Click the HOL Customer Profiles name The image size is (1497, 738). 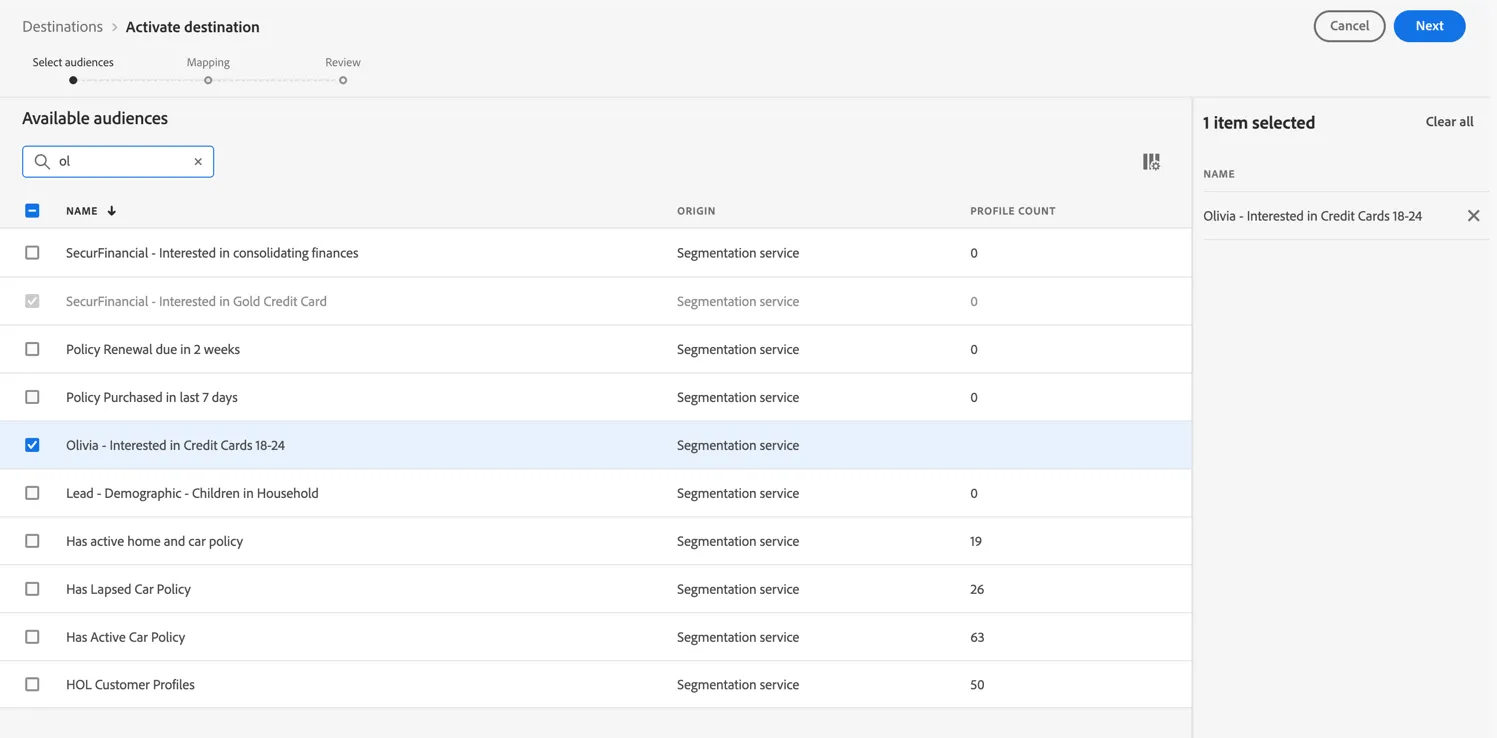pyautogui.click(x=130, y=685)
